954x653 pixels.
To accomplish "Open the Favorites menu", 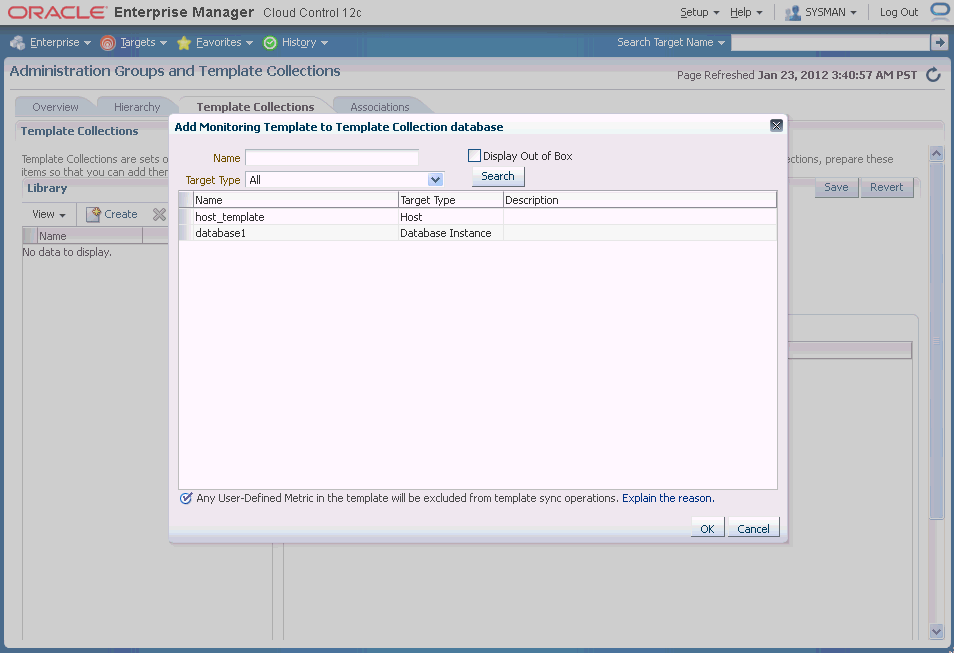I will [224, 43].
